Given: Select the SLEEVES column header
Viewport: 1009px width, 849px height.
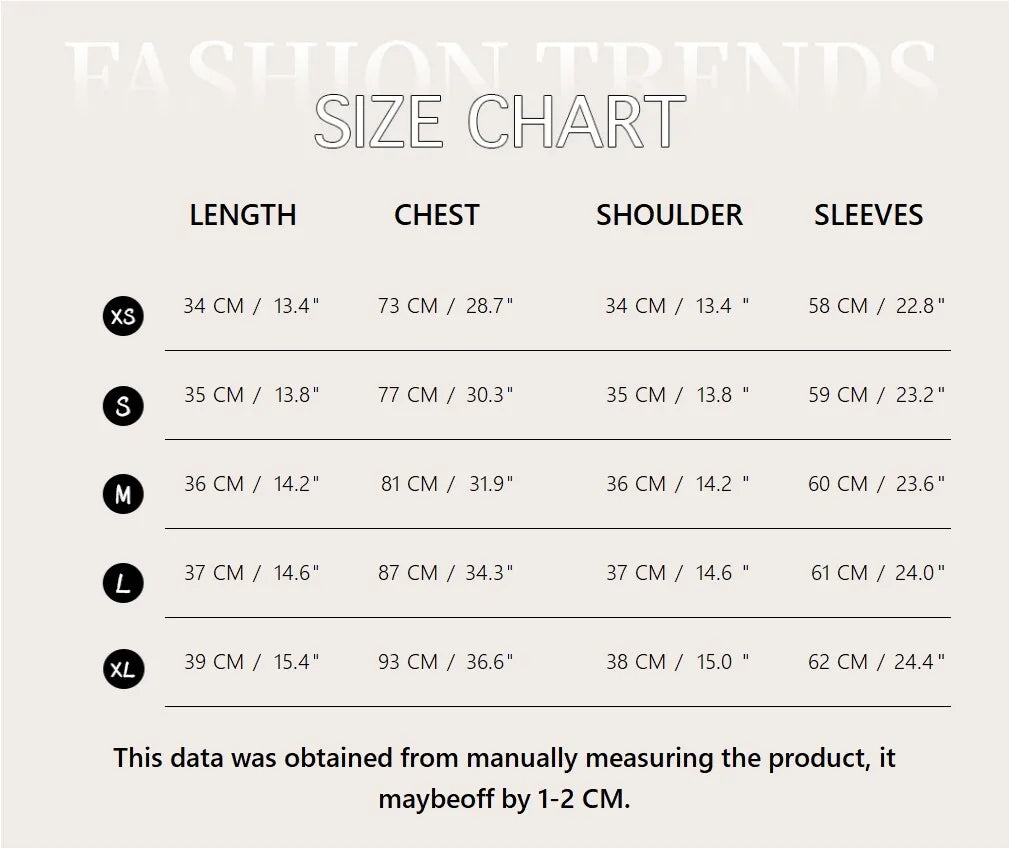Looking at the screenshot, I should [x=868, y=215].
